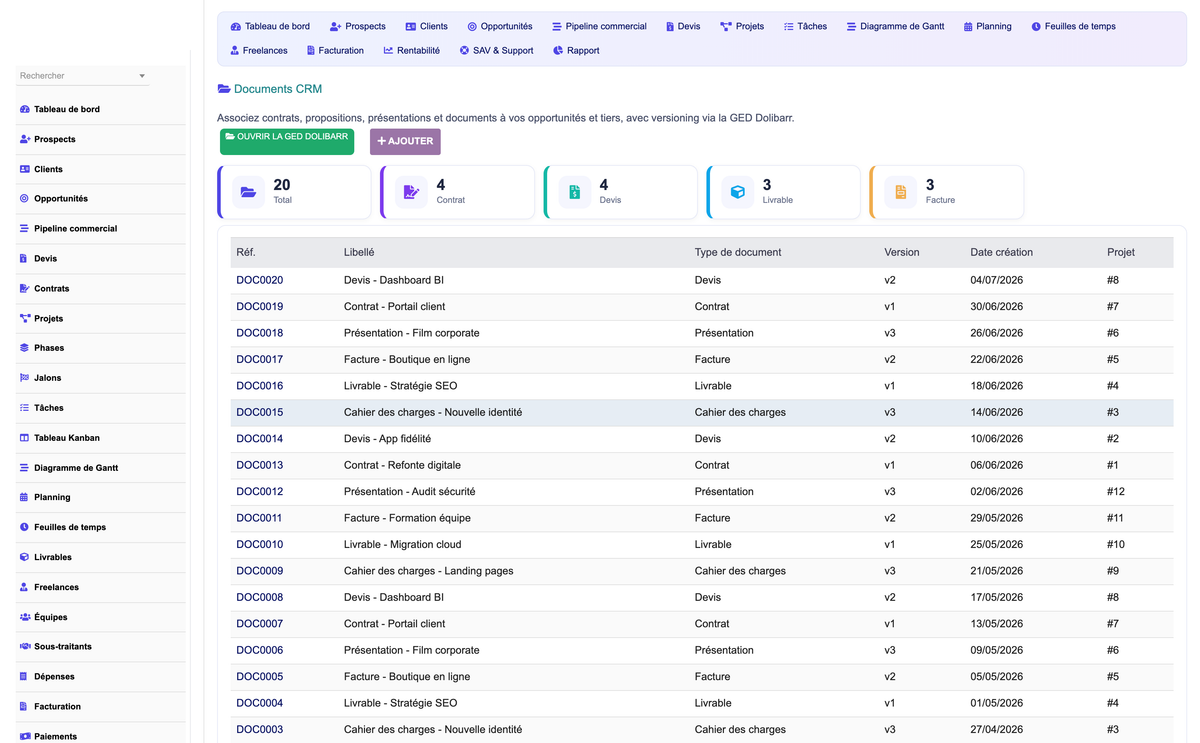
Task: Click the Facture card document icon
Action: [901, 192]
